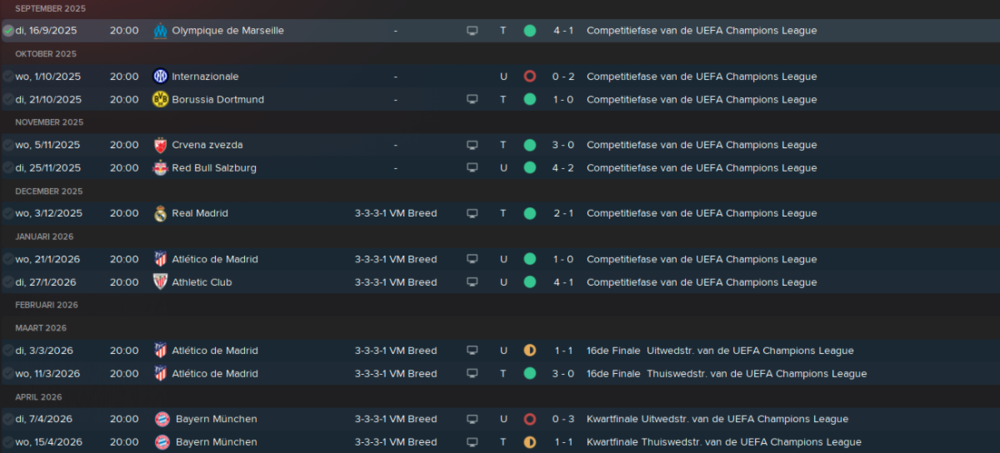The width and height of the screenshot is (1000, 453).
Task: Select the Real Madrid crest icon
Action: (x=160, y=214)
